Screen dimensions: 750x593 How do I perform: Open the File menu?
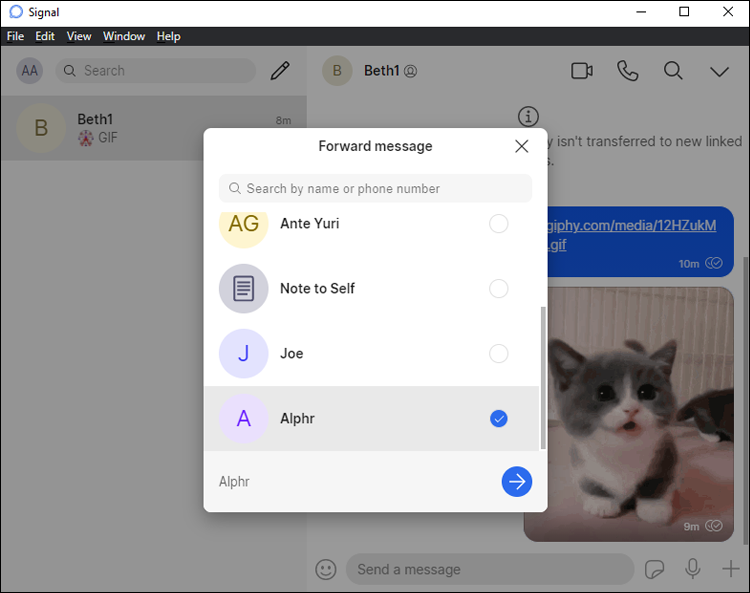point(15,36)
